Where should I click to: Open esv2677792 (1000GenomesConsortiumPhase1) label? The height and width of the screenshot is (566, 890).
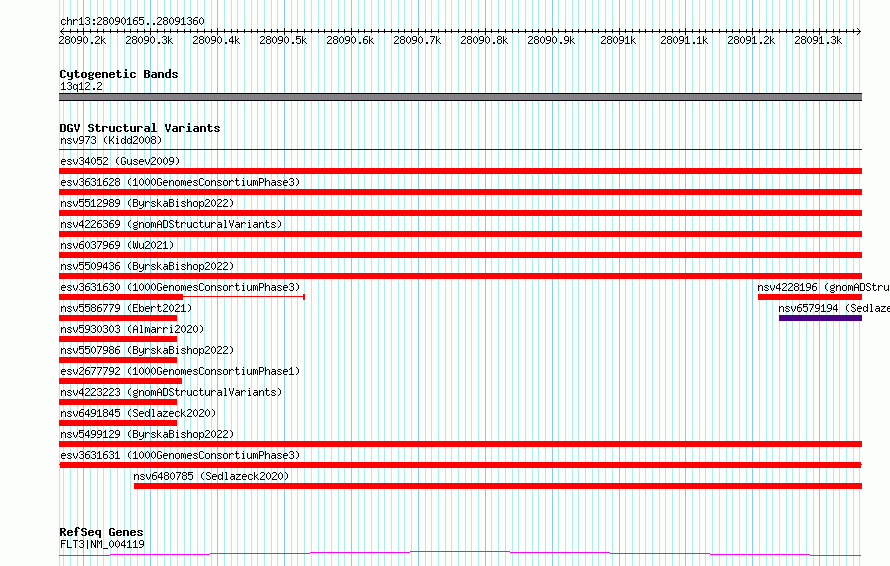[x=180, y=371]
